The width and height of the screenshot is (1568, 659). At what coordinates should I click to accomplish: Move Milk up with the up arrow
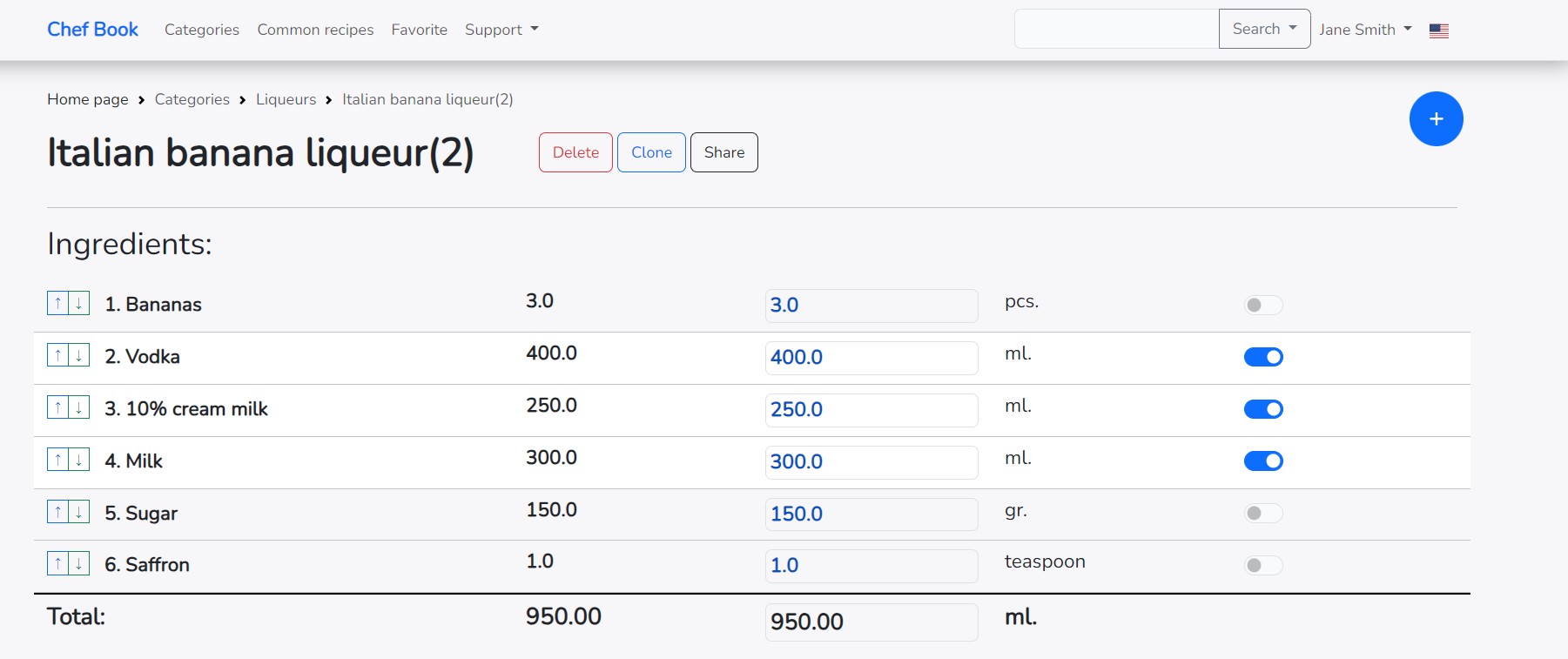click(57, 461)
